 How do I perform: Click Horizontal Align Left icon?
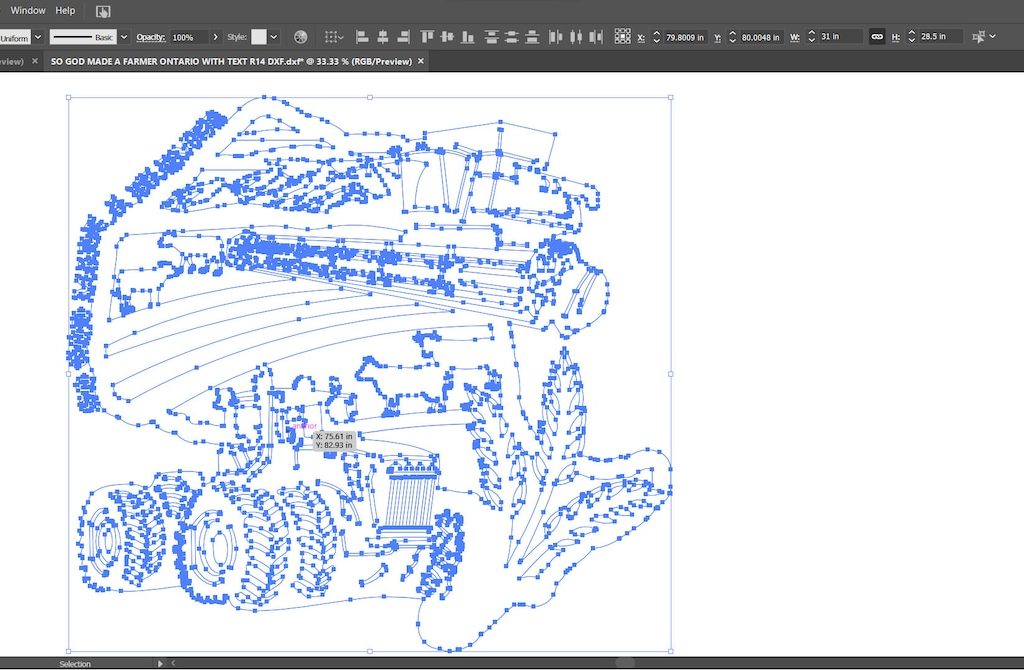pyautogui.click(x=362, y=37)
